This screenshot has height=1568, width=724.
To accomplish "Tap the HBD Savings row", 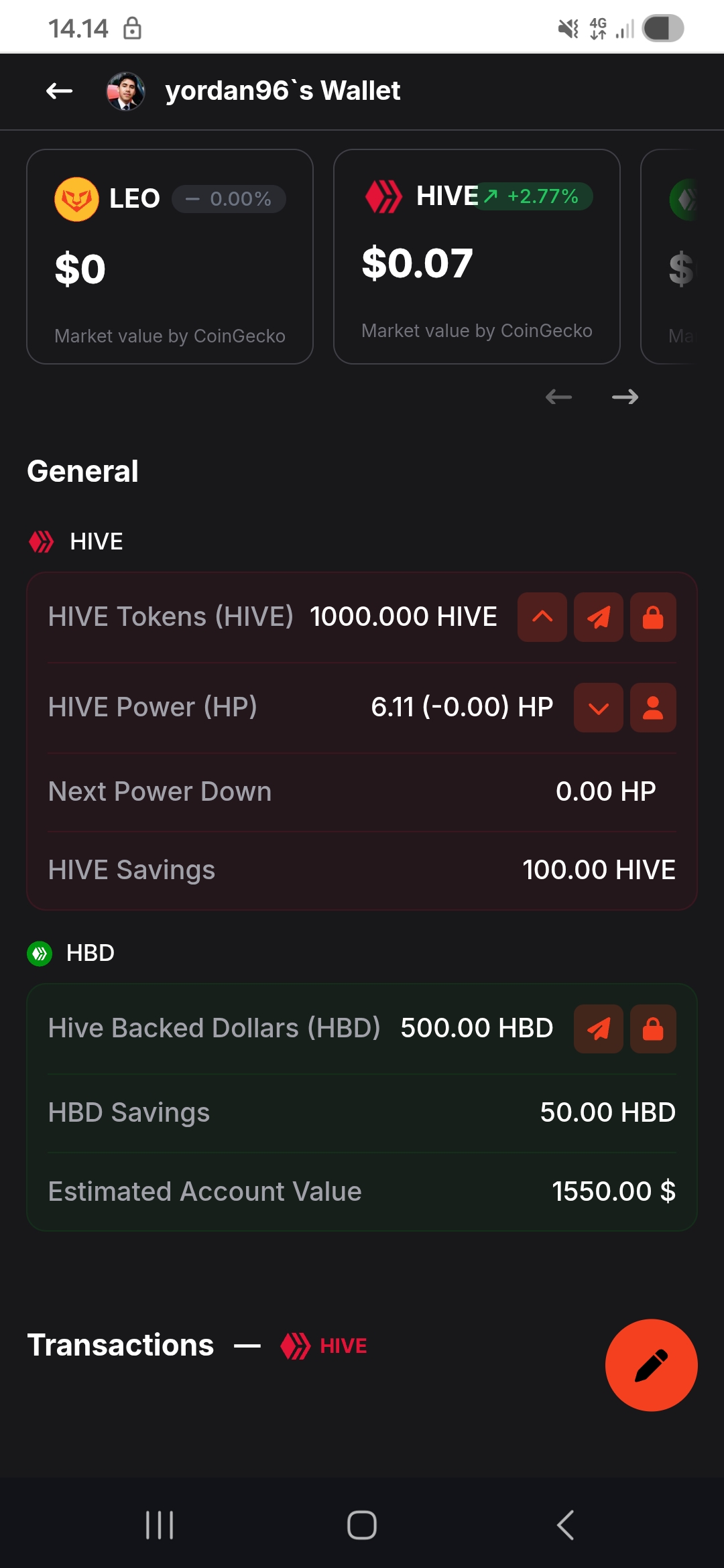I will [x=362, y=1112].
